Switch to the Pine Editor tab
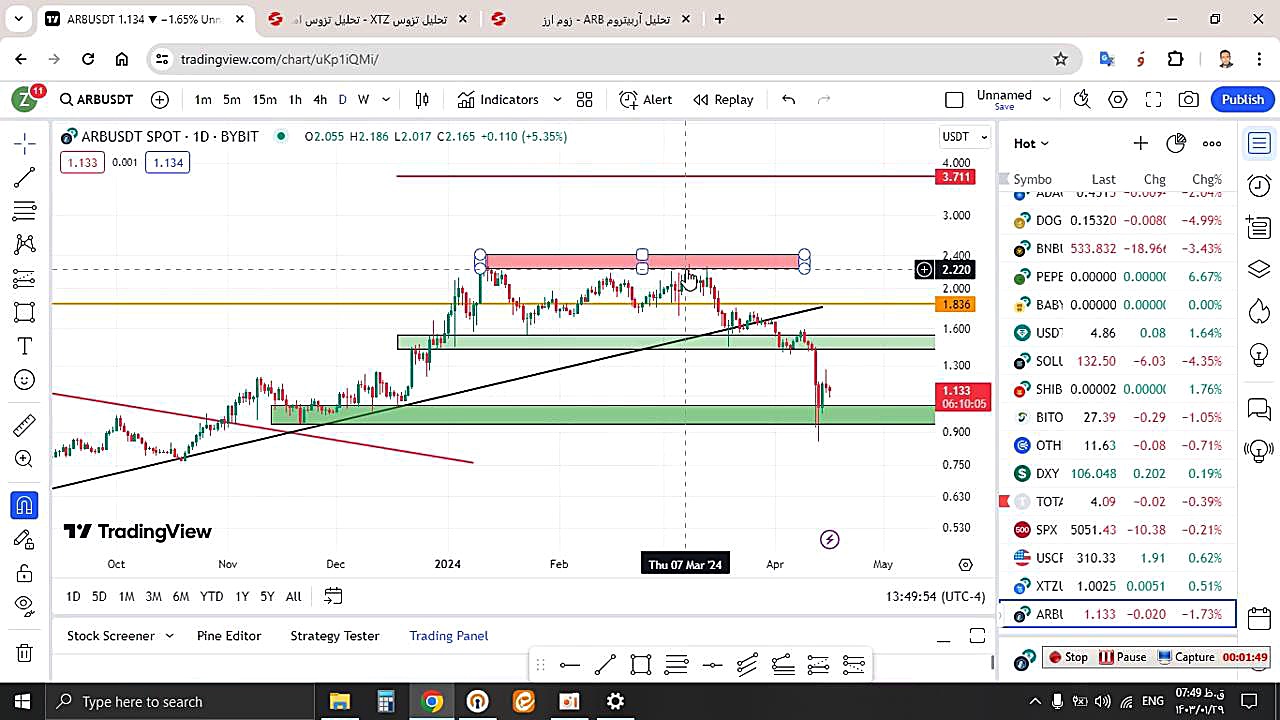 pyautogui.click(x=229, y=635)
